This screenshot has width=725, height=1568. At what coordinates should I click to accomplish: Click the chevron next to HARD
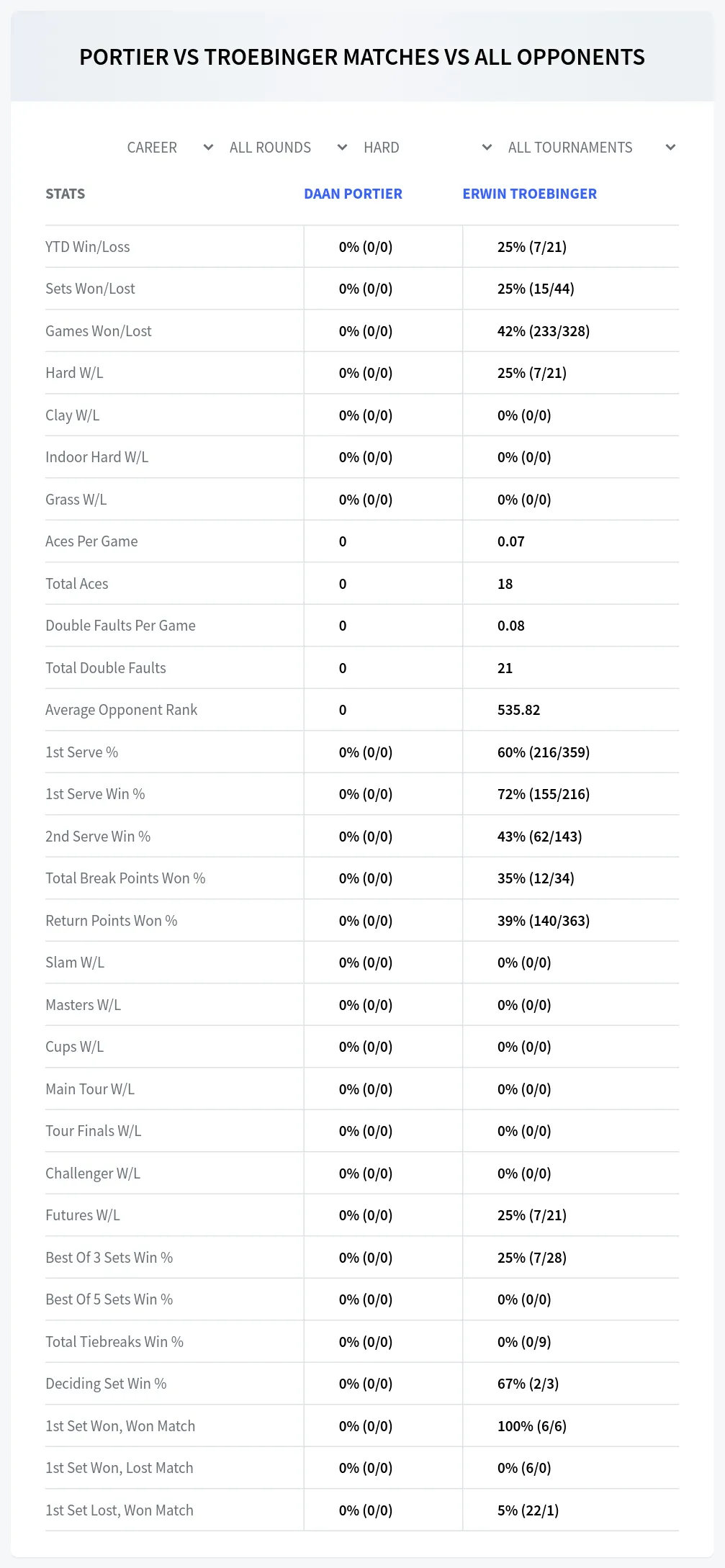click(487, 148)
